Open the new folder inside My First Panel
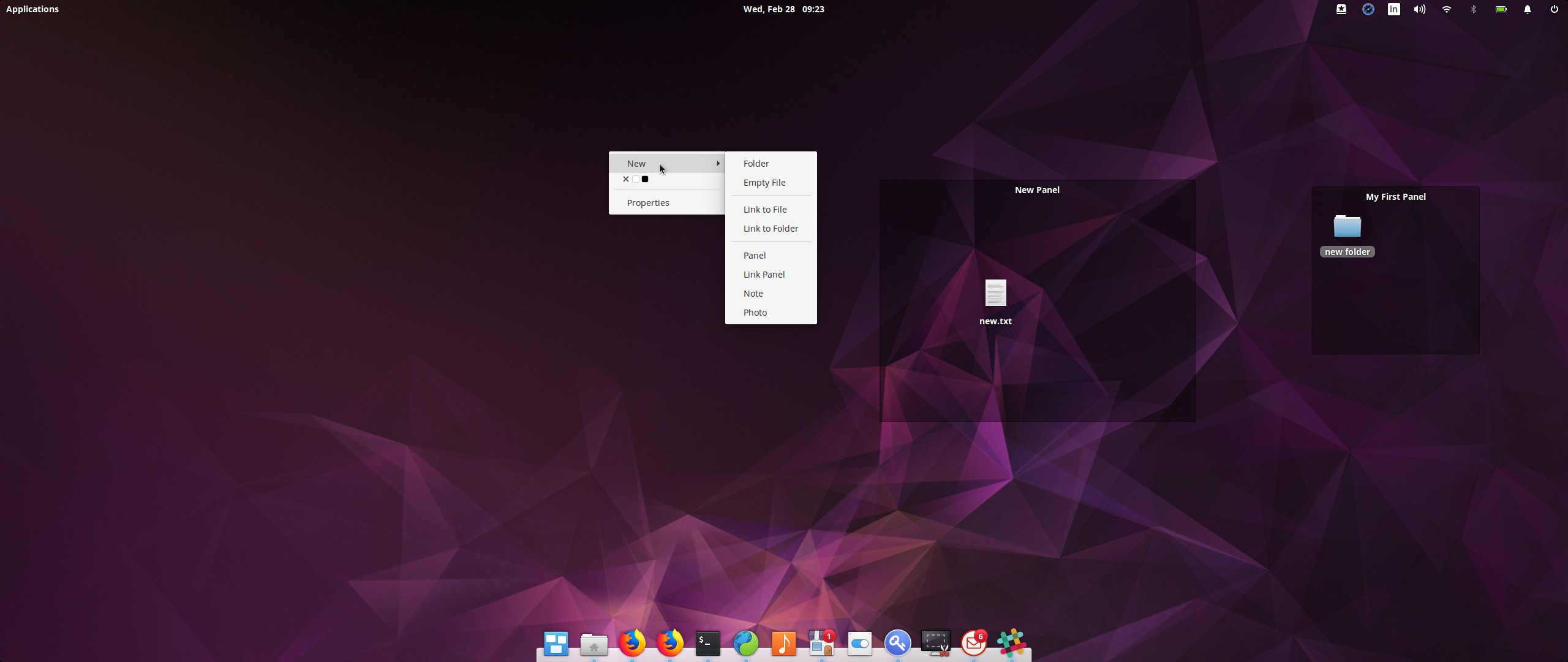Viewport: 1568px width, 662px height. (1347, 227)
